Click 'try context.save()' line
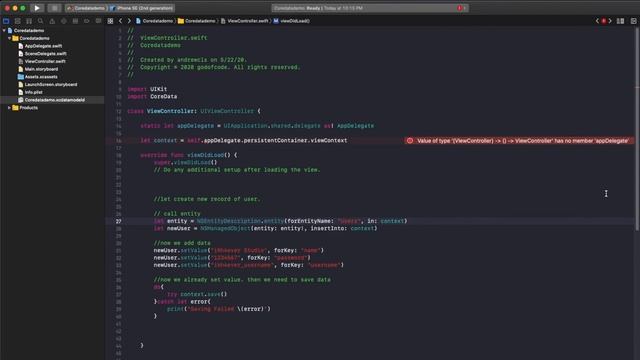The width and height of the screenshot is (640, 360). 197,294
